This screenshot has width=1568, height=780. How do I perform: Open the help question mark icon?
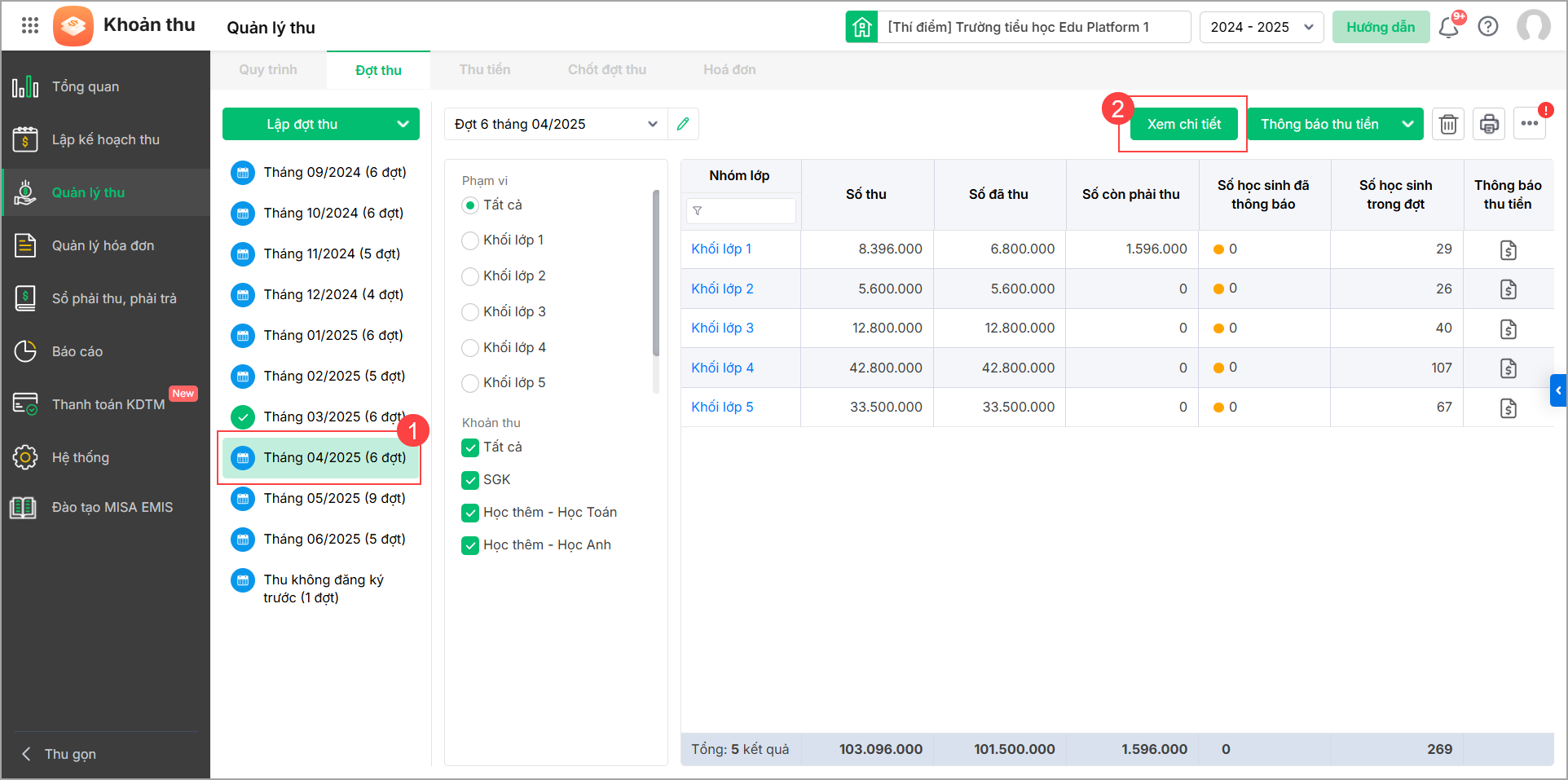click(1488, 27)
